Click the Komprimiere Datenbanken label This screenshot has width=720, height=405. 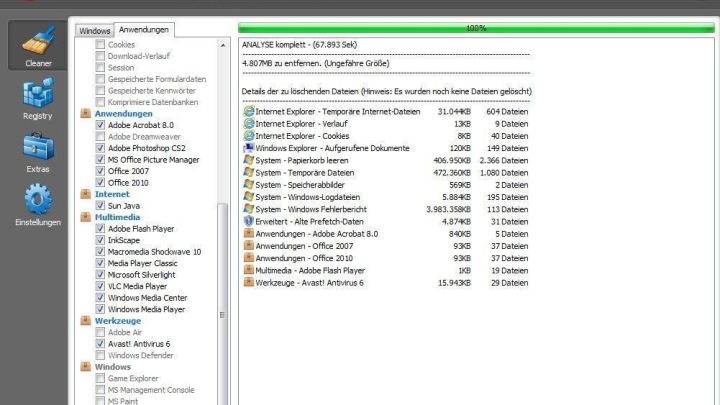(x=153, y=102)
